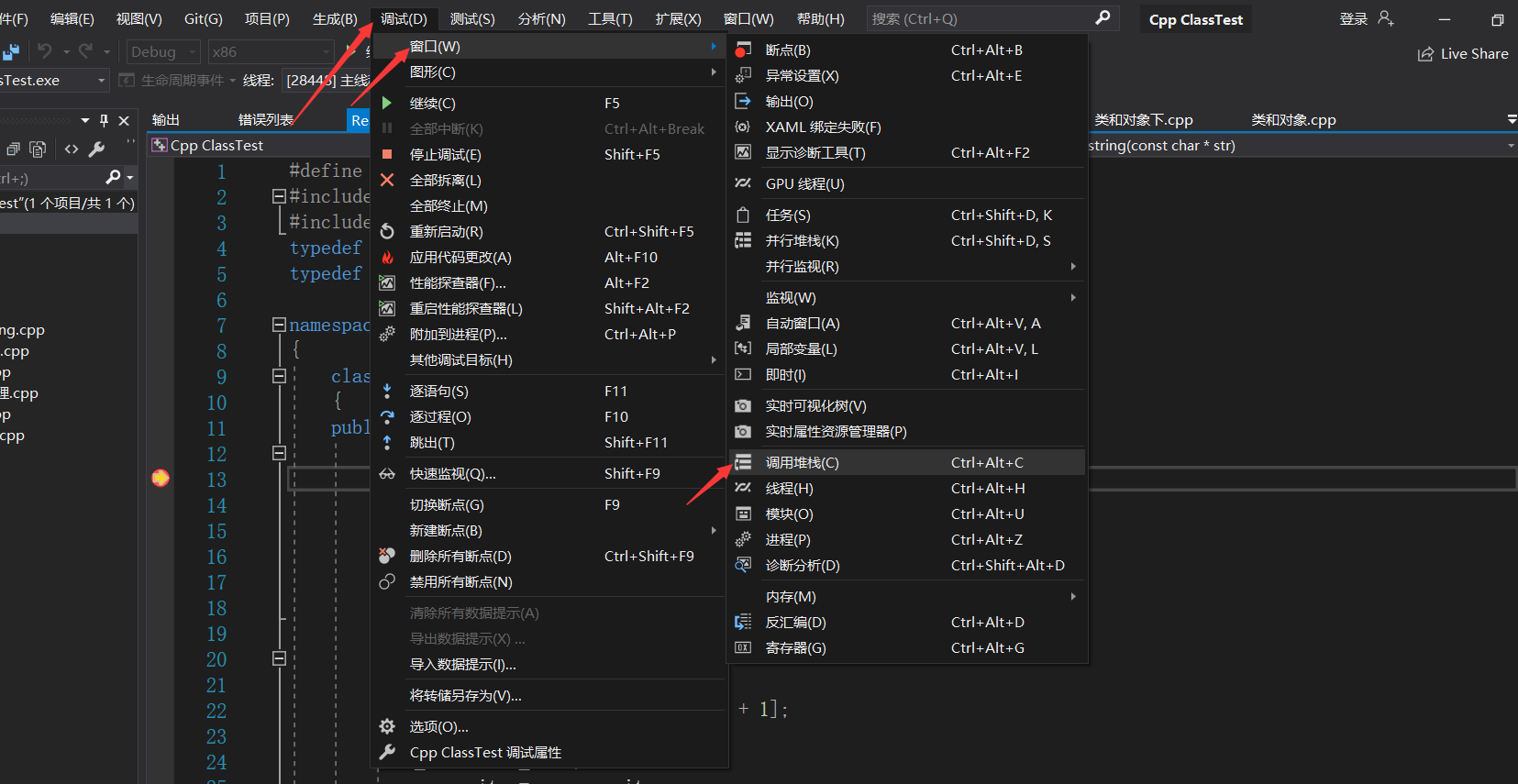Image resolution: width=1518 pixels, height=784 pixels.
Task: Open Disassembly (反汇编) window
Action: (x=908, y=623)
